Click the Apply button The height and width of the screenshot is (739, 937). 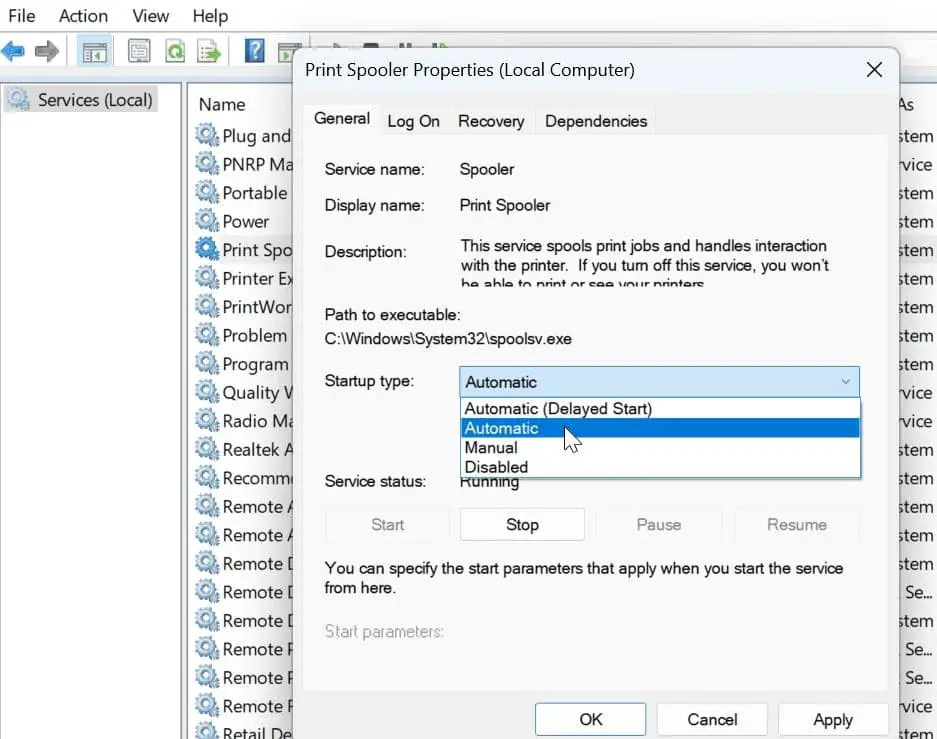(x=832, y=719)
